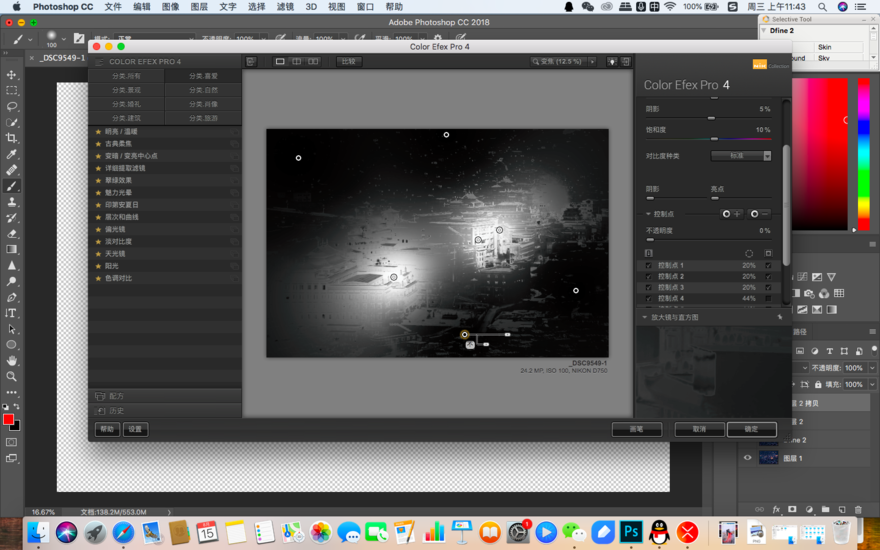Select the 分类:景观 category tab
The width and height of the screenshot is (880, 550).
[x=126, y=90]
